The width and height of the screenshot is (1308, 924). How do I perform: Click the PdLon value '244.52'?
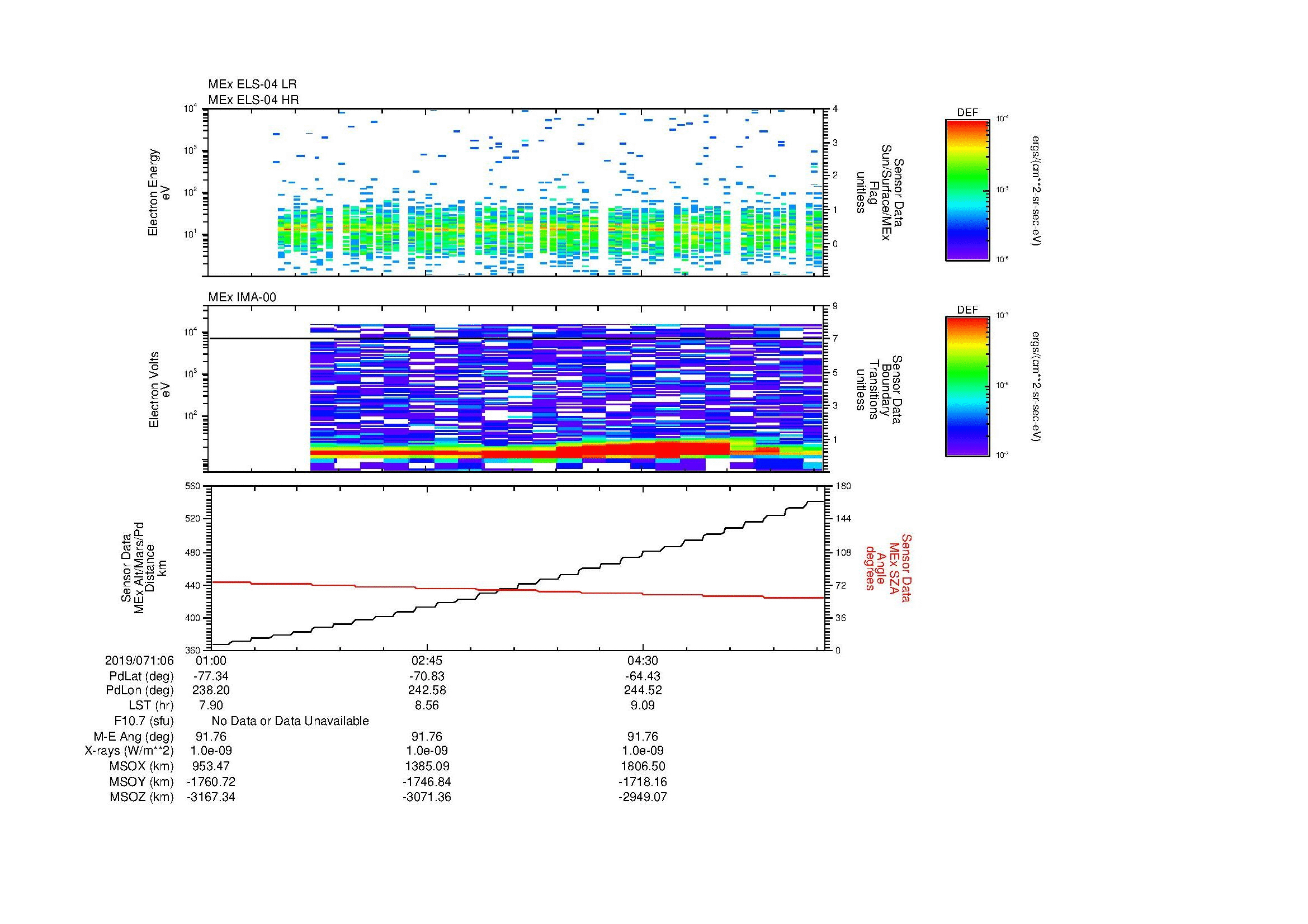tap(643, 690)
